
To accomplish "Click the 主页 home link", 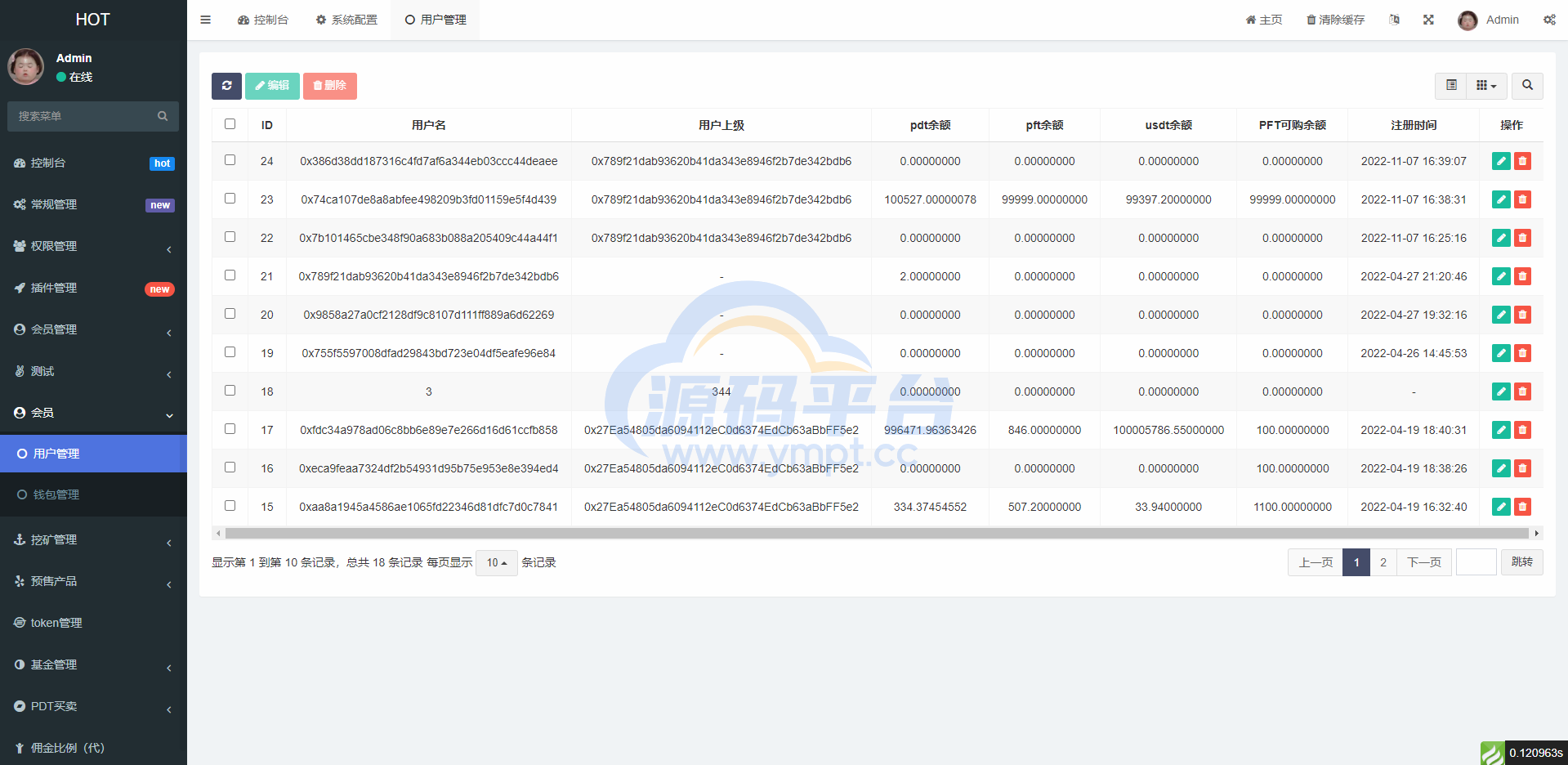I will point(1264,20).
